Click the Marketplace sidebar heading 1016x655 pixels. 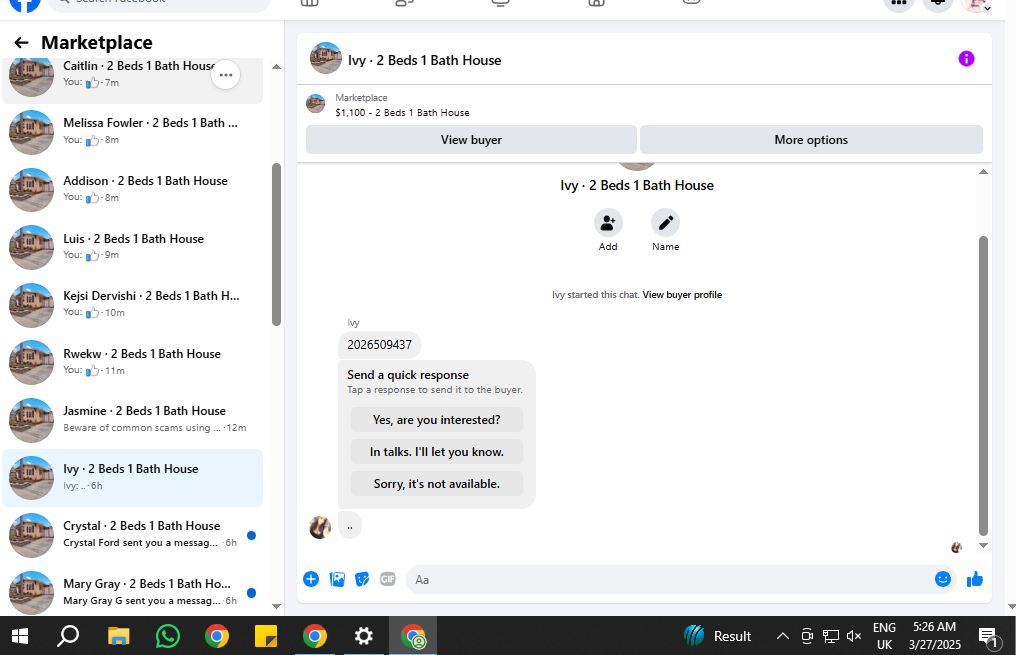pos(97,43)
